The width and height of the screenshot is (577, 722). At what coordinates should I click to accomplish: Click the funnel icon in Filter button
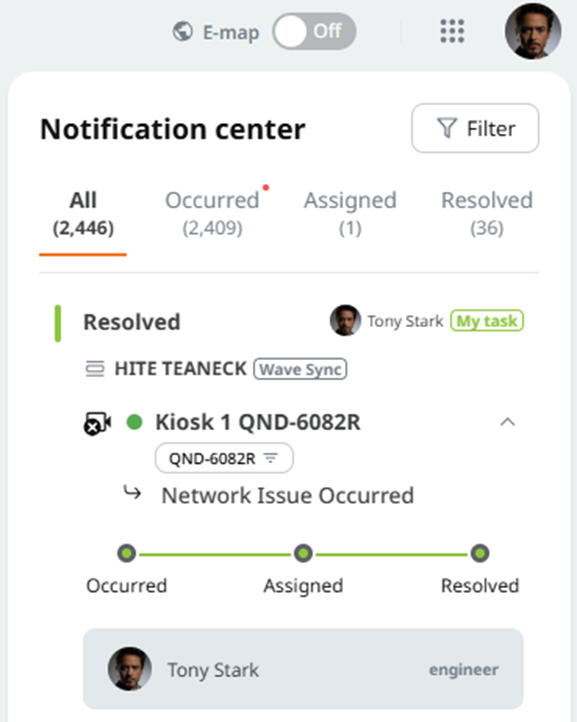447,128
